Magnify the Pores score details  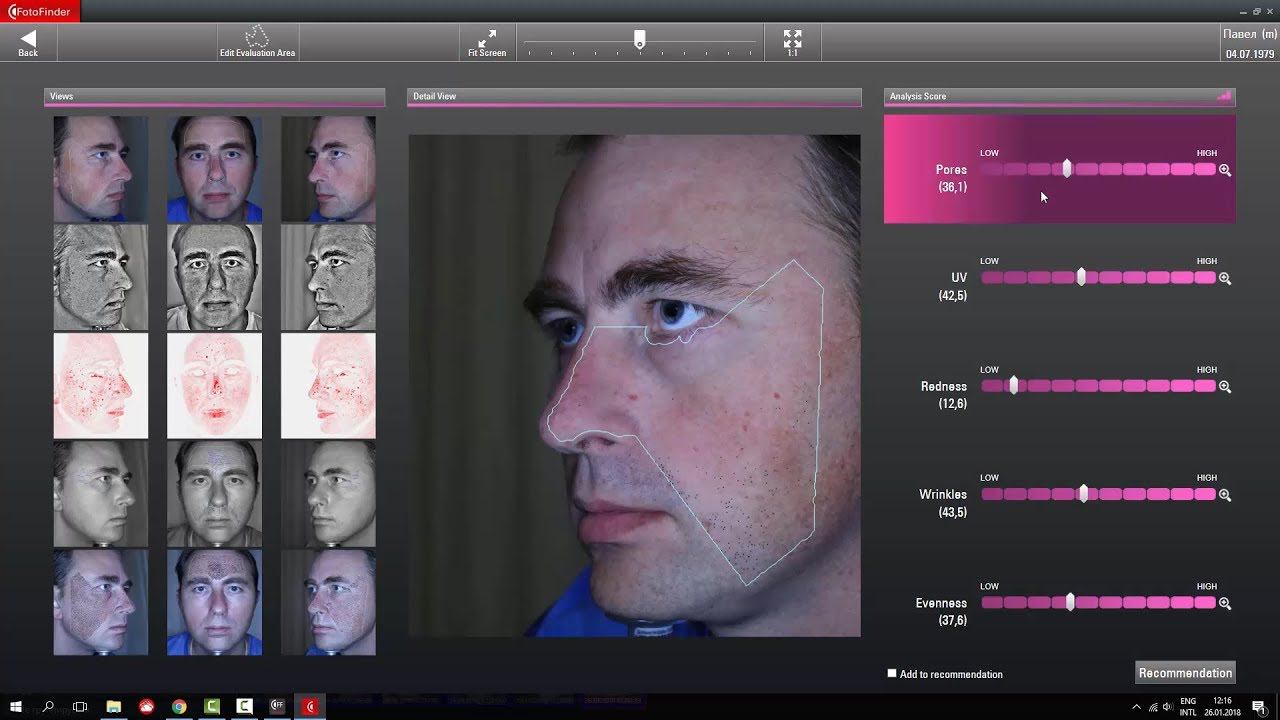(x=1225, y=170)
